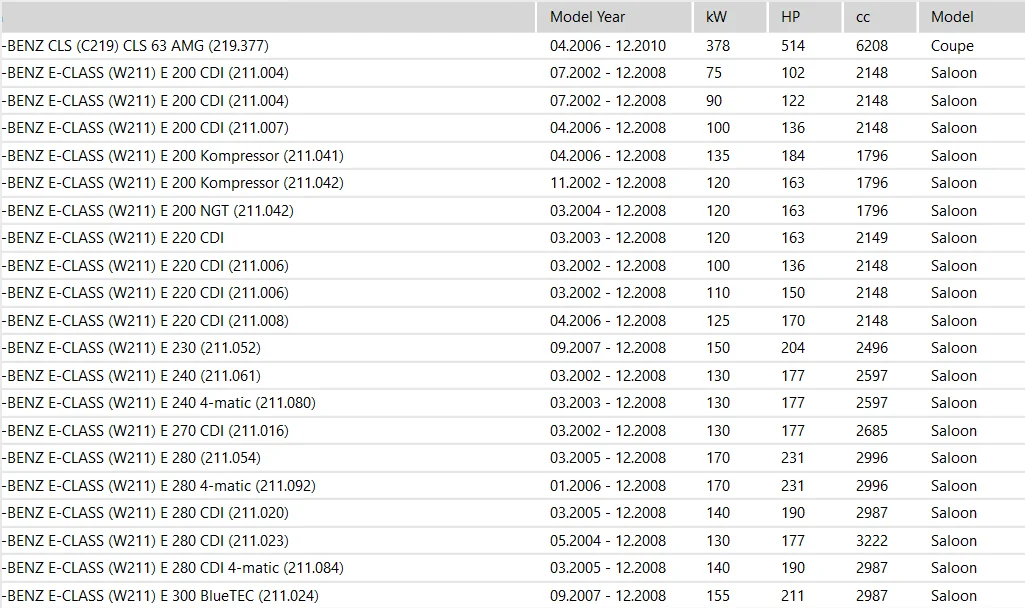Click the E 280 CDI (211.023) row
The width and height of the screenshot is (1025, 608).
[x=512, y=541]
